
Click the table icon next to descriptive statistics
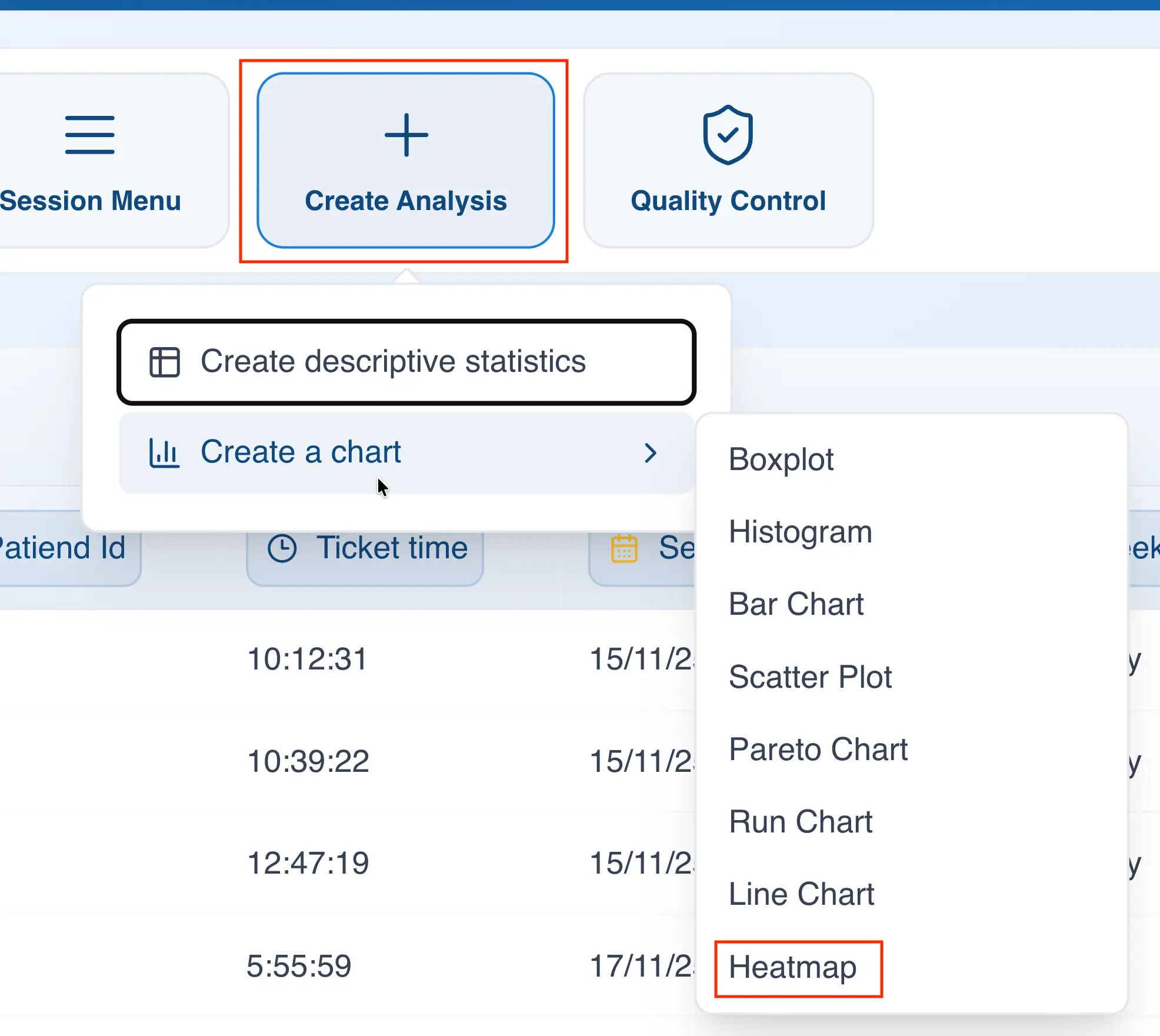165,362
